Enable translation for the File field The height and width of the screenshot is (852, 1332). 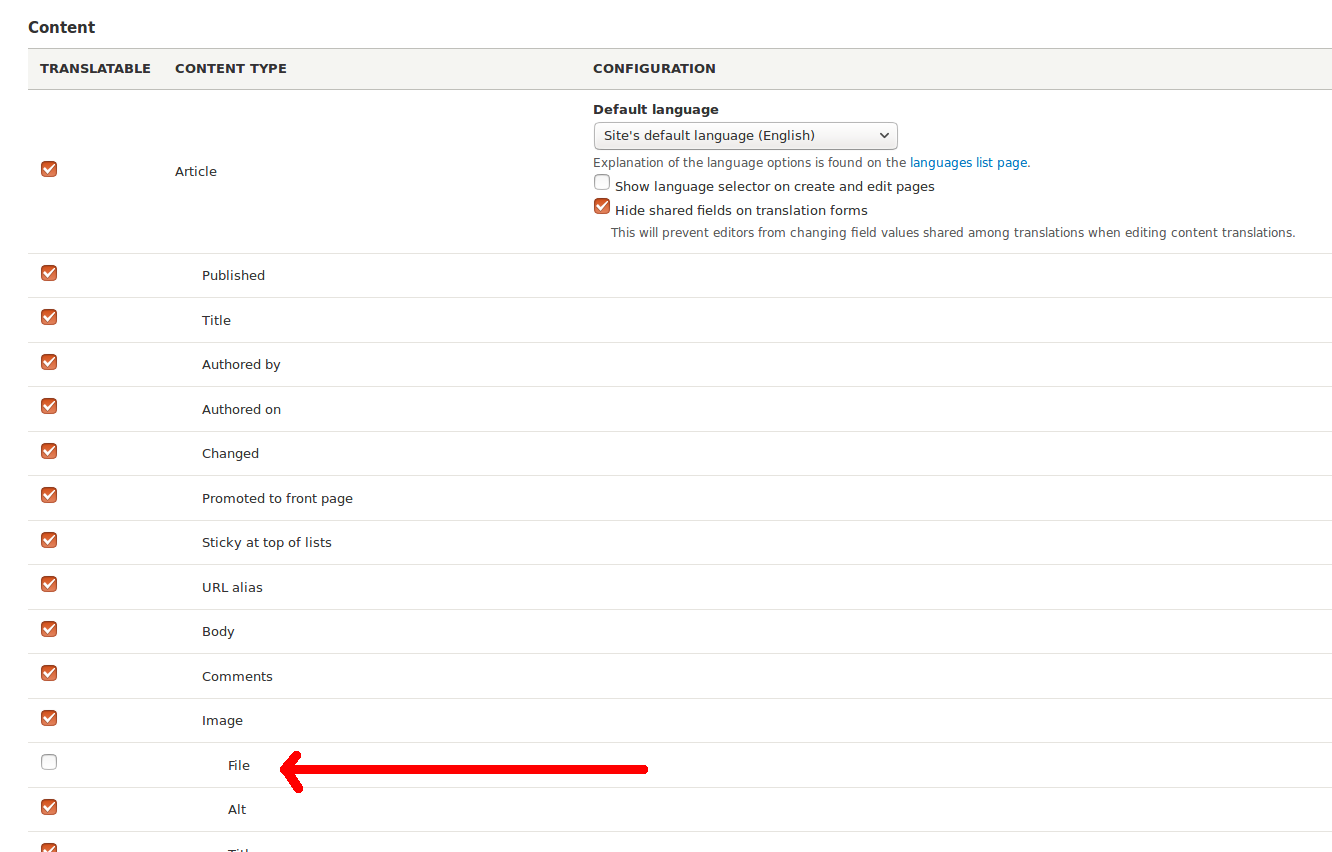(x=48, y=761)
